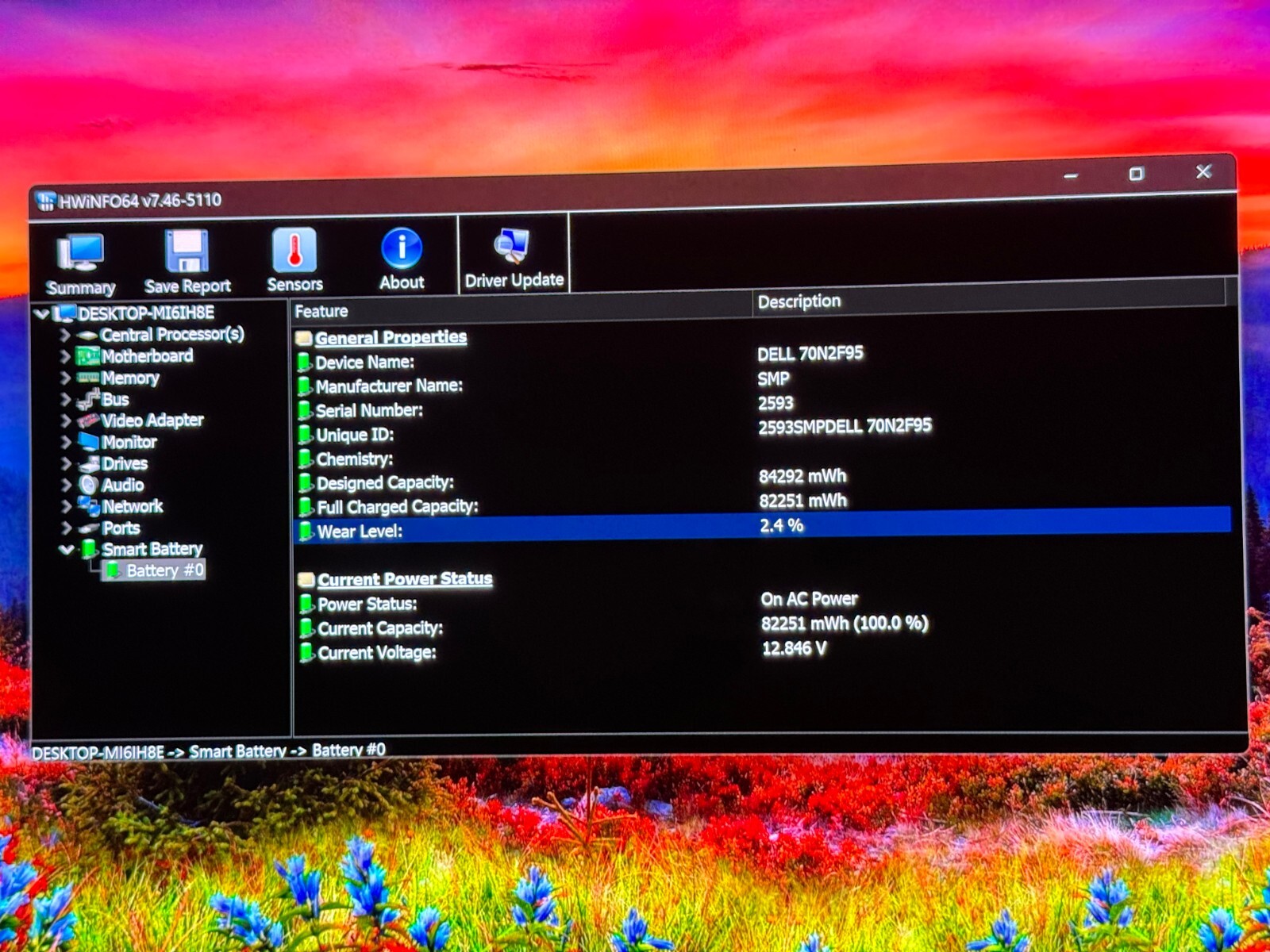
Task: Click the Manufacturer Name label
Action: (389, 386)
